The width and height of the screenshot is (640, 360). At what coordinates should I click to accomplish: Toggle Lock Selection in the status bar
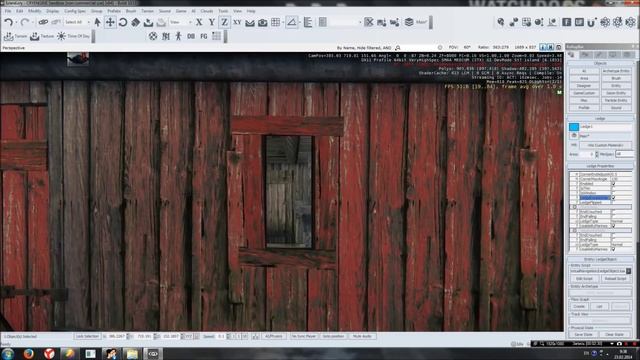tap(87, 336)
